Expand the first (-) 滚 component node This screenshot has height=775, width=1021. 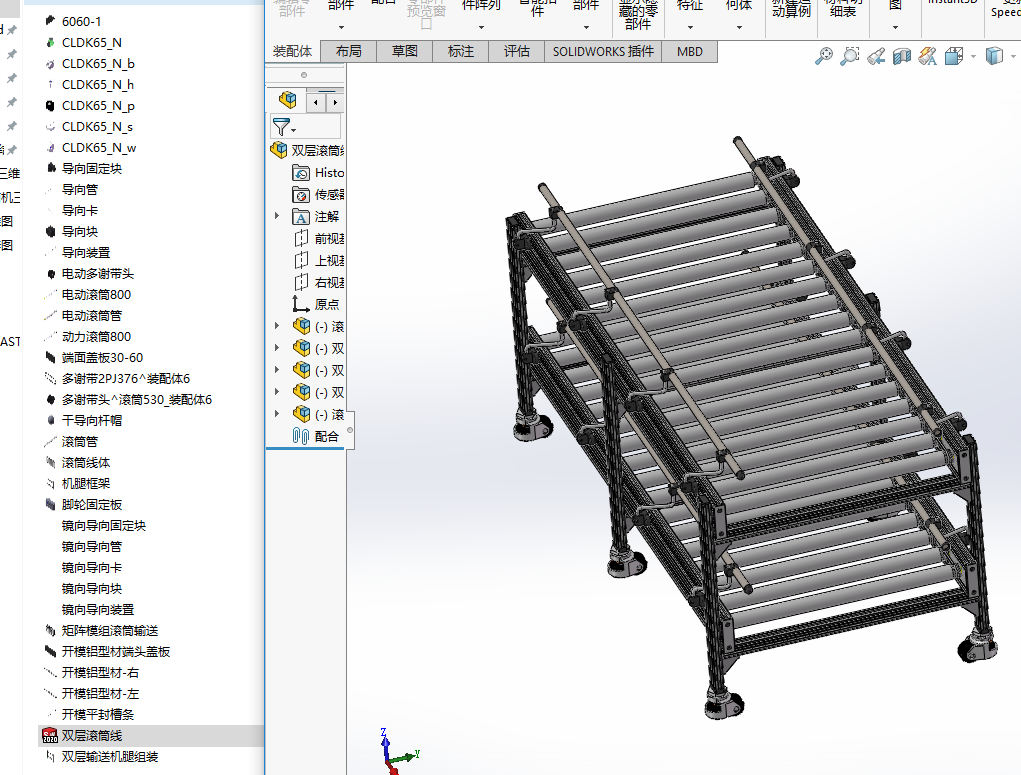pyautogui.click(x=277, y=326)
